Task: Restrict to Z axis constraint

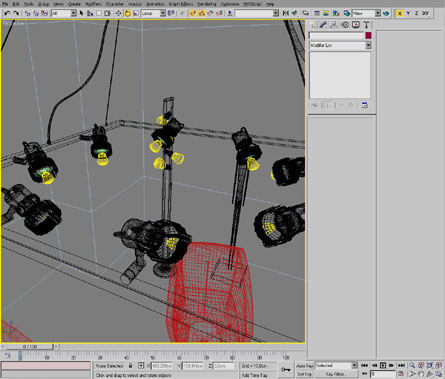Action: [416, 13]
